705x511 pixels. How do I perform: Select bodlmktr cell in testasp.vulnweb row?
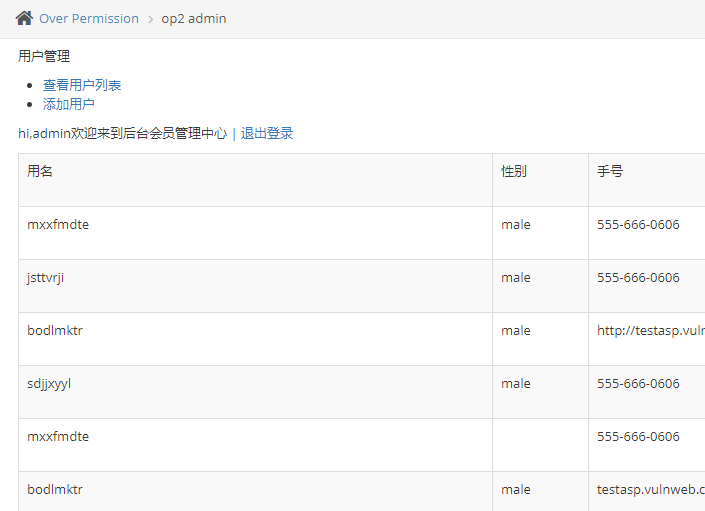click(255, 492)
